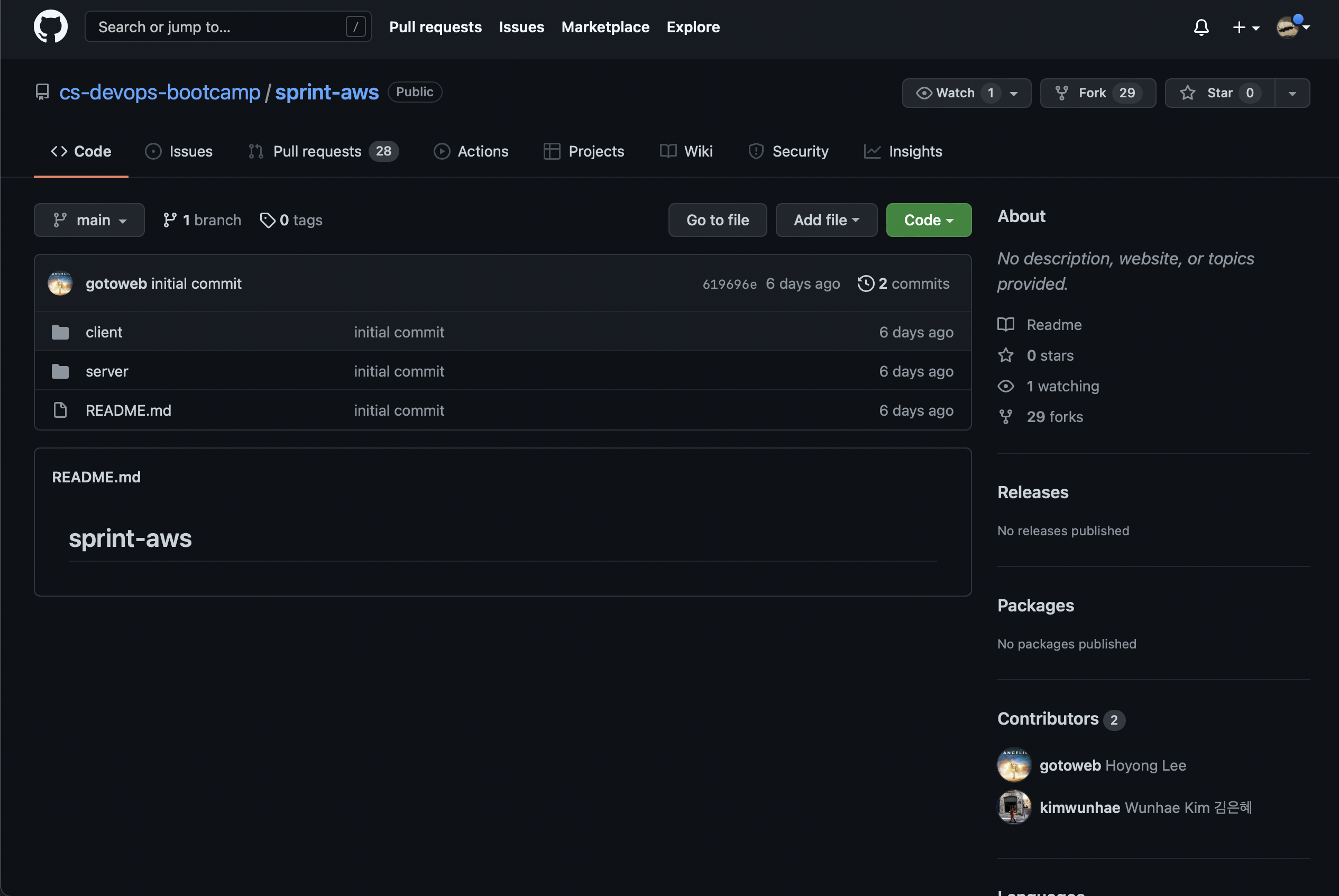
Task: Switch to the Actions tab
Action: [471, 151]
